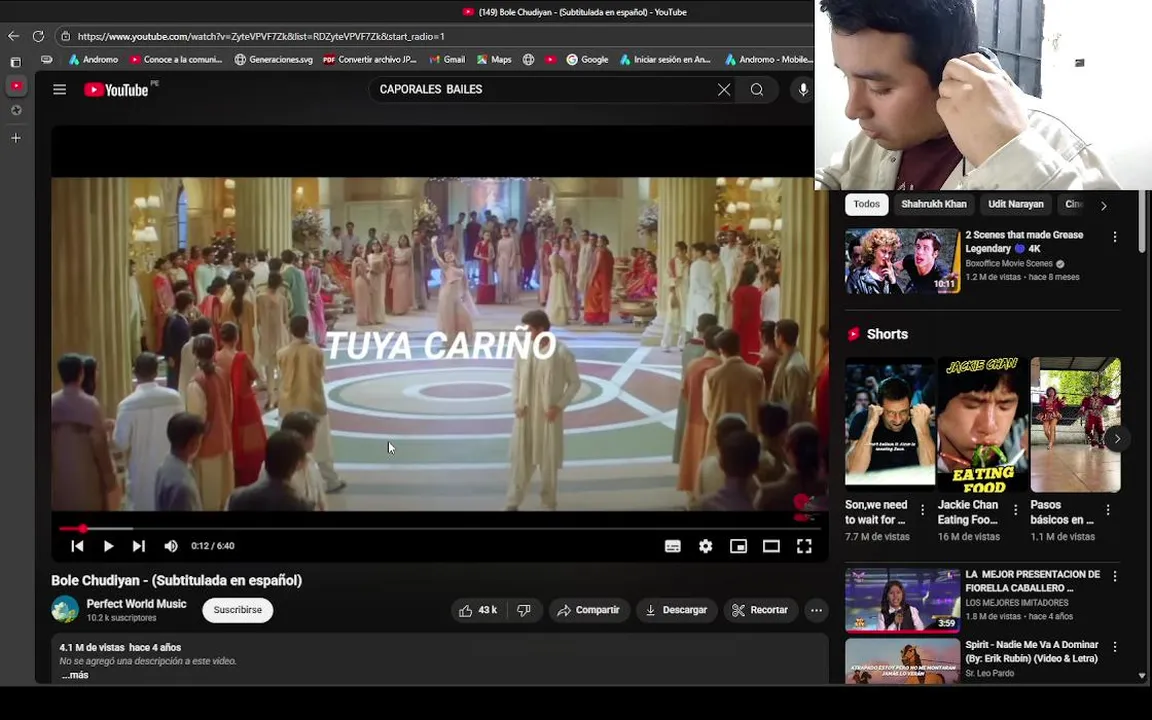Image resolution: width=1152 pixels, height=720 pixels.
Task: Open more actions ellipsis below video
Action: [x=816, y=610]
